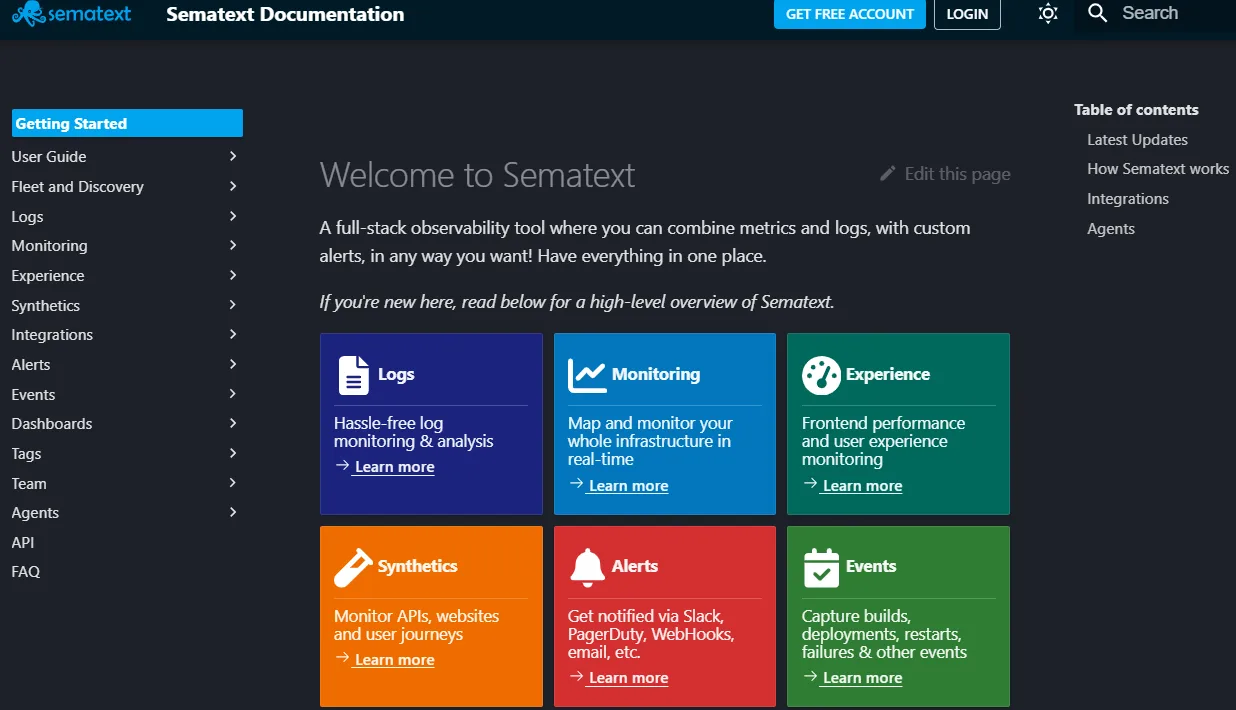
Task: Open the API sidebar item
Action: 23,542
